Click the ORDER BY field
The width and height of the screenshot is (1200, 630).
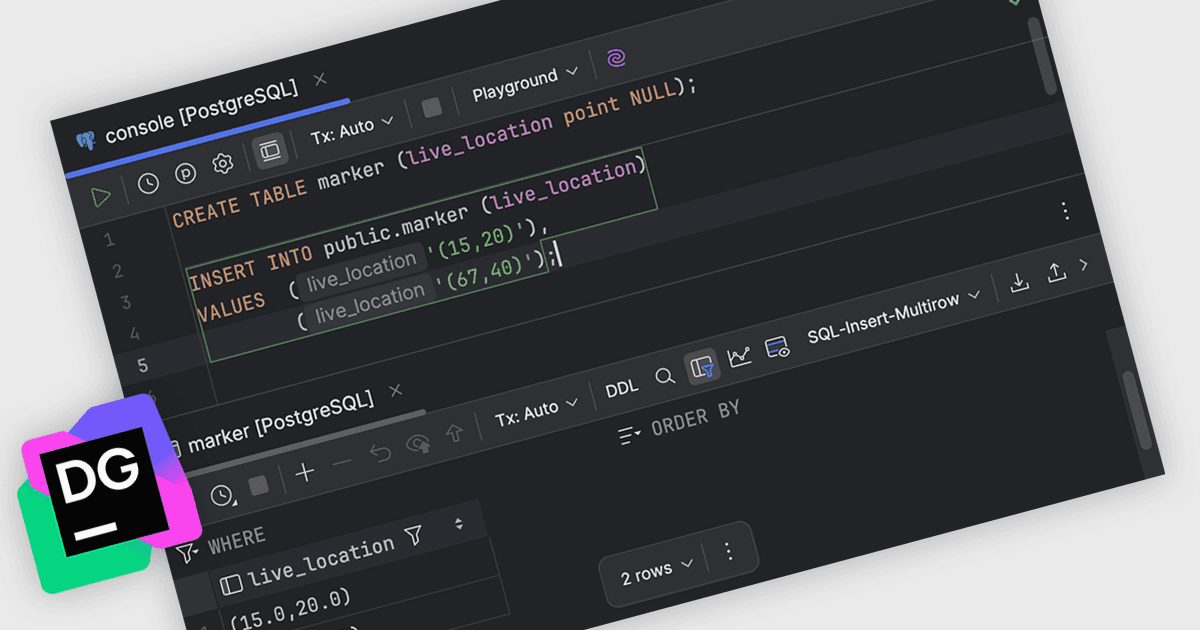695,418
